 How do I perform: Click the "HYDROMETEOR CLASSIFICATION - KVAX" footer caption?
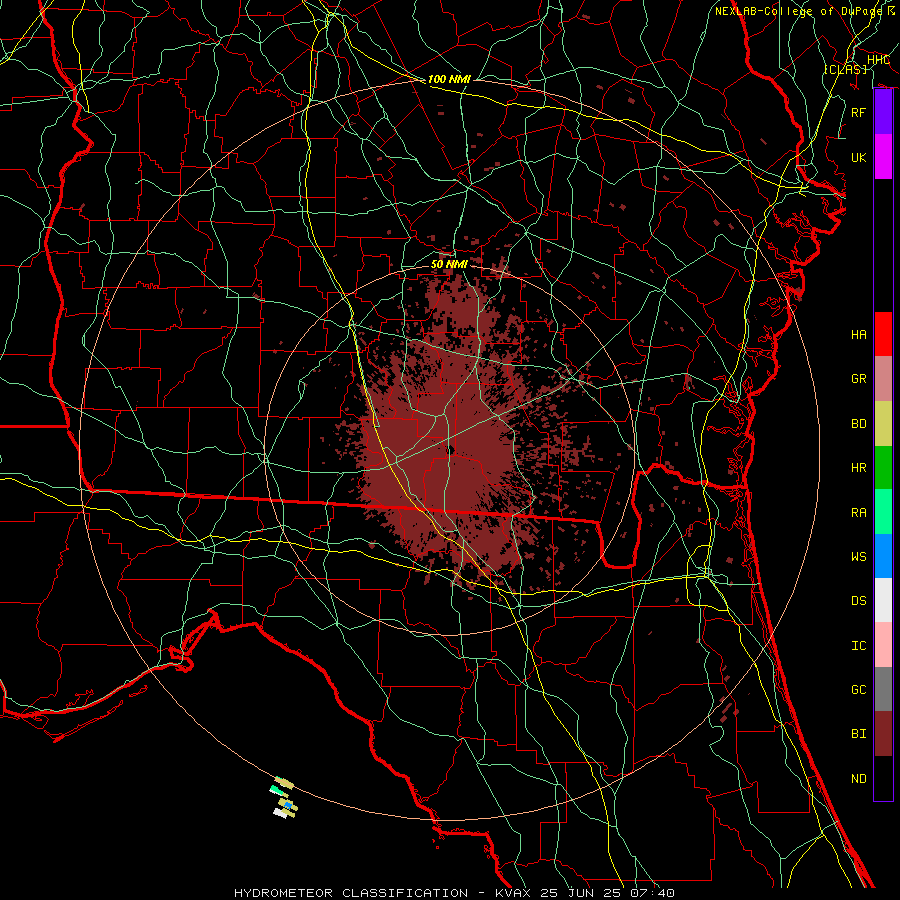click(383, 893)
